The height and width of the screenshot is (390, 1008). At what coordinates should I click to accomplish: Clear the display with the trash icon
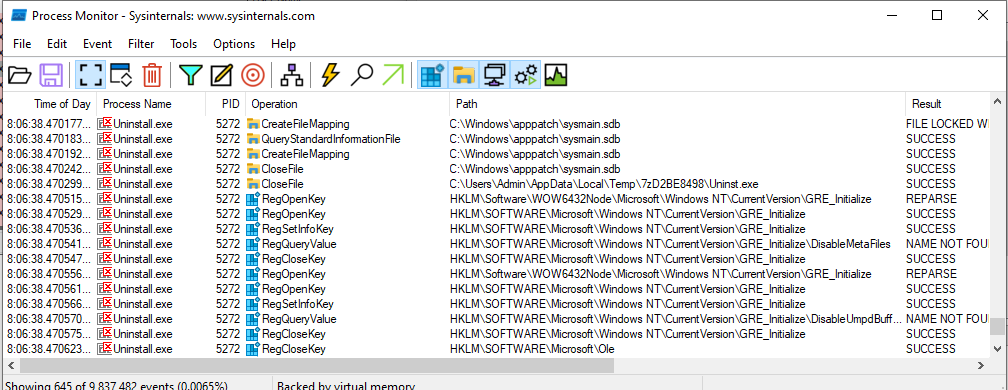[152, 76]
